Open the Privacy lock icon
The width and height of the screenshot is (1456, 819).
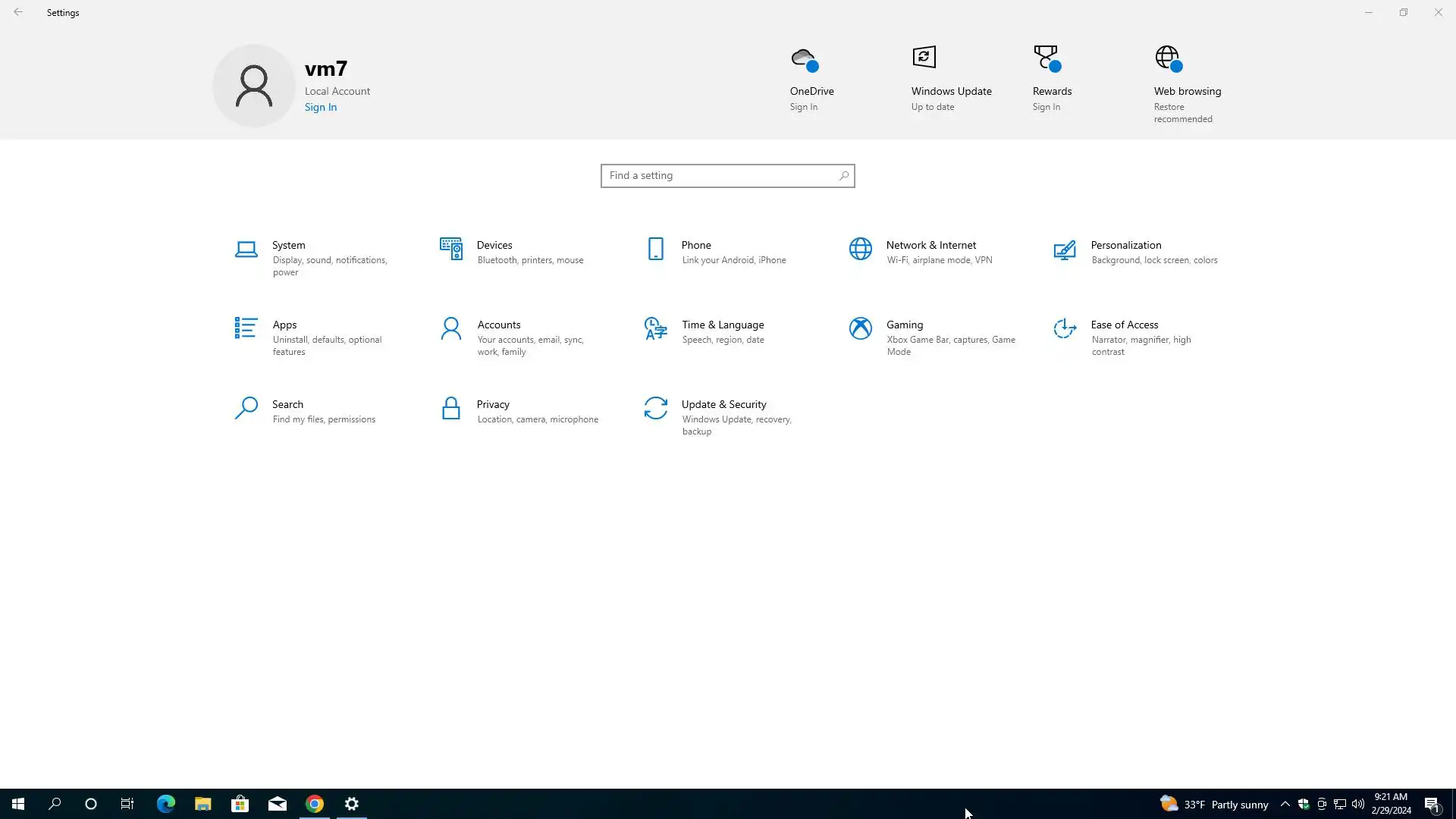(x=451, y=408)
